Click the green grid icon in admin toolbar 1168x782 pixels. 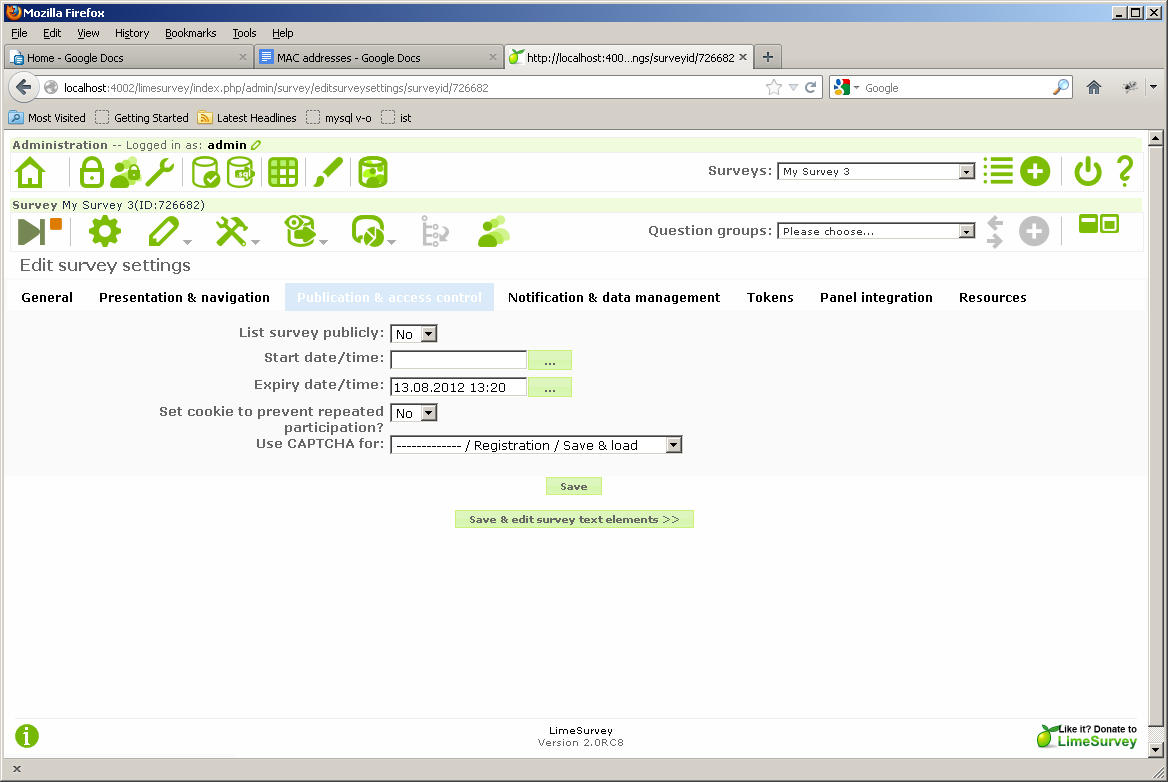click(283, 172)
